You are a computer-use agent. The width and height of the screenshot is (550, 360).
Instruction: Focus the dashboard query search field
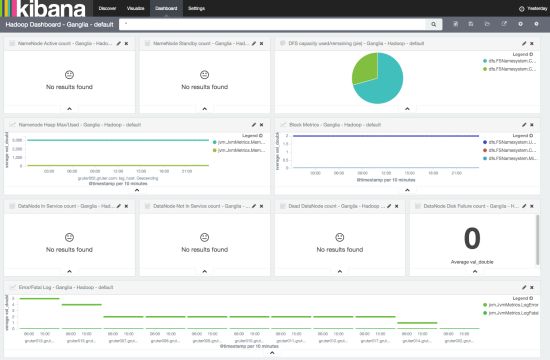tap(272, 24)
